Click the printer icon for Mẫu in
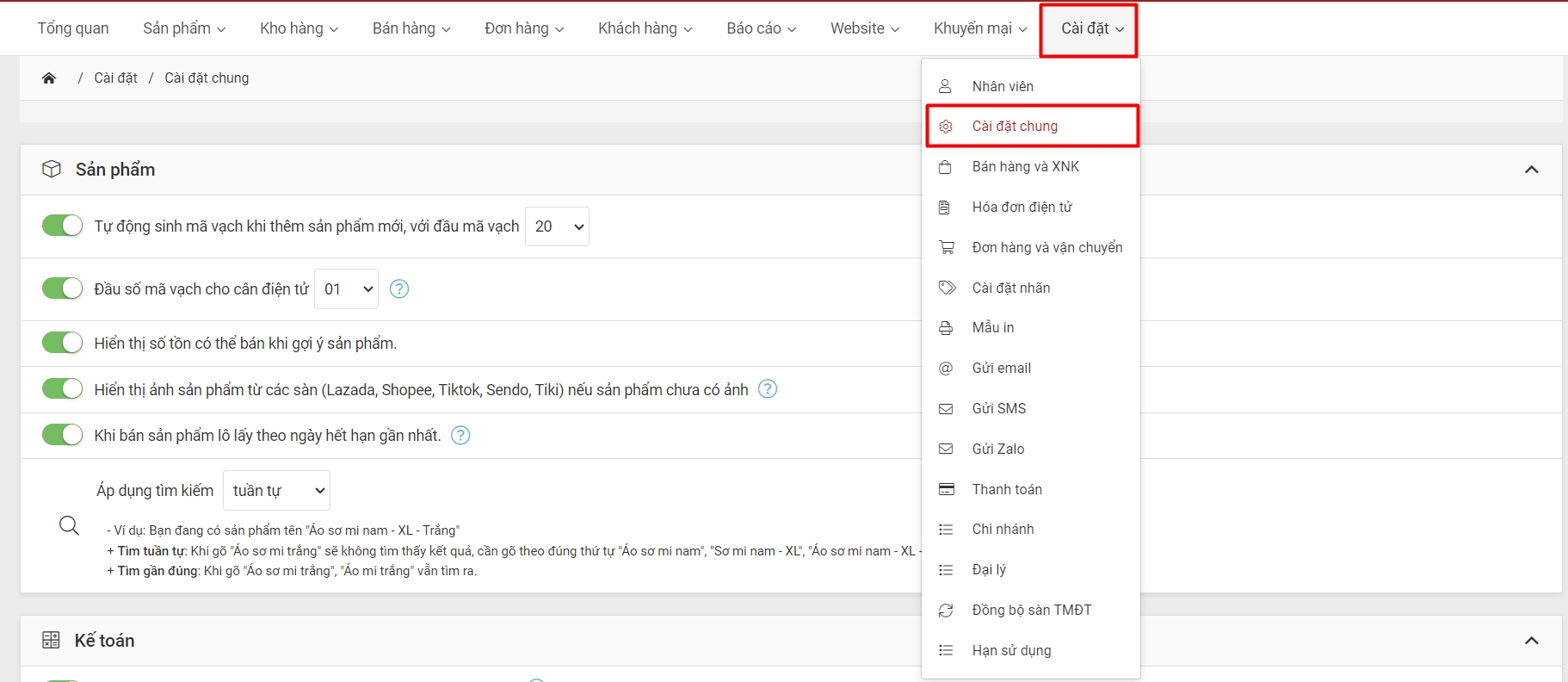 [946, 328]
